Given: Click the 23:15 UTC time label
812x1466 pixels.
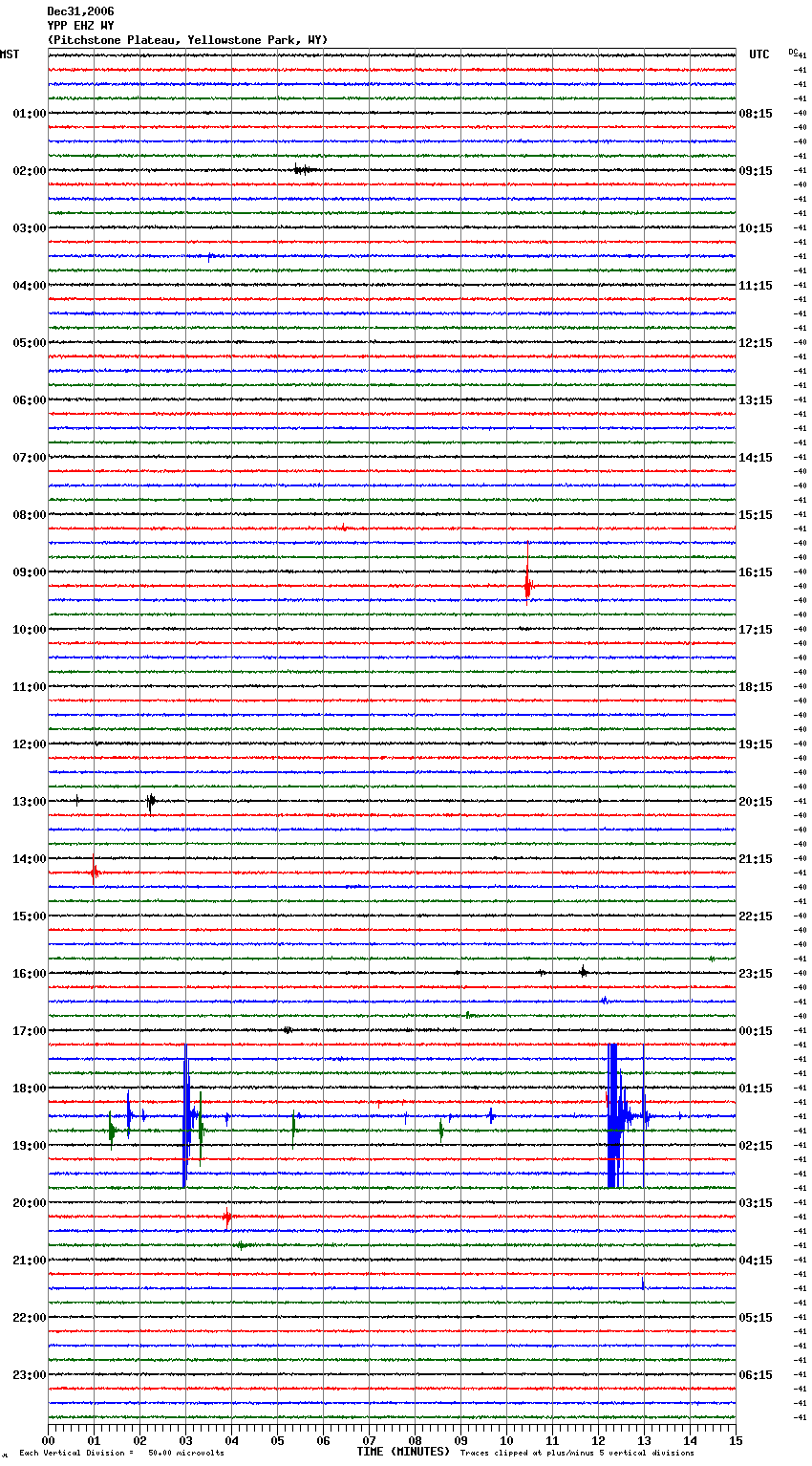Looking at the screenshot, I should pos(756,974).
